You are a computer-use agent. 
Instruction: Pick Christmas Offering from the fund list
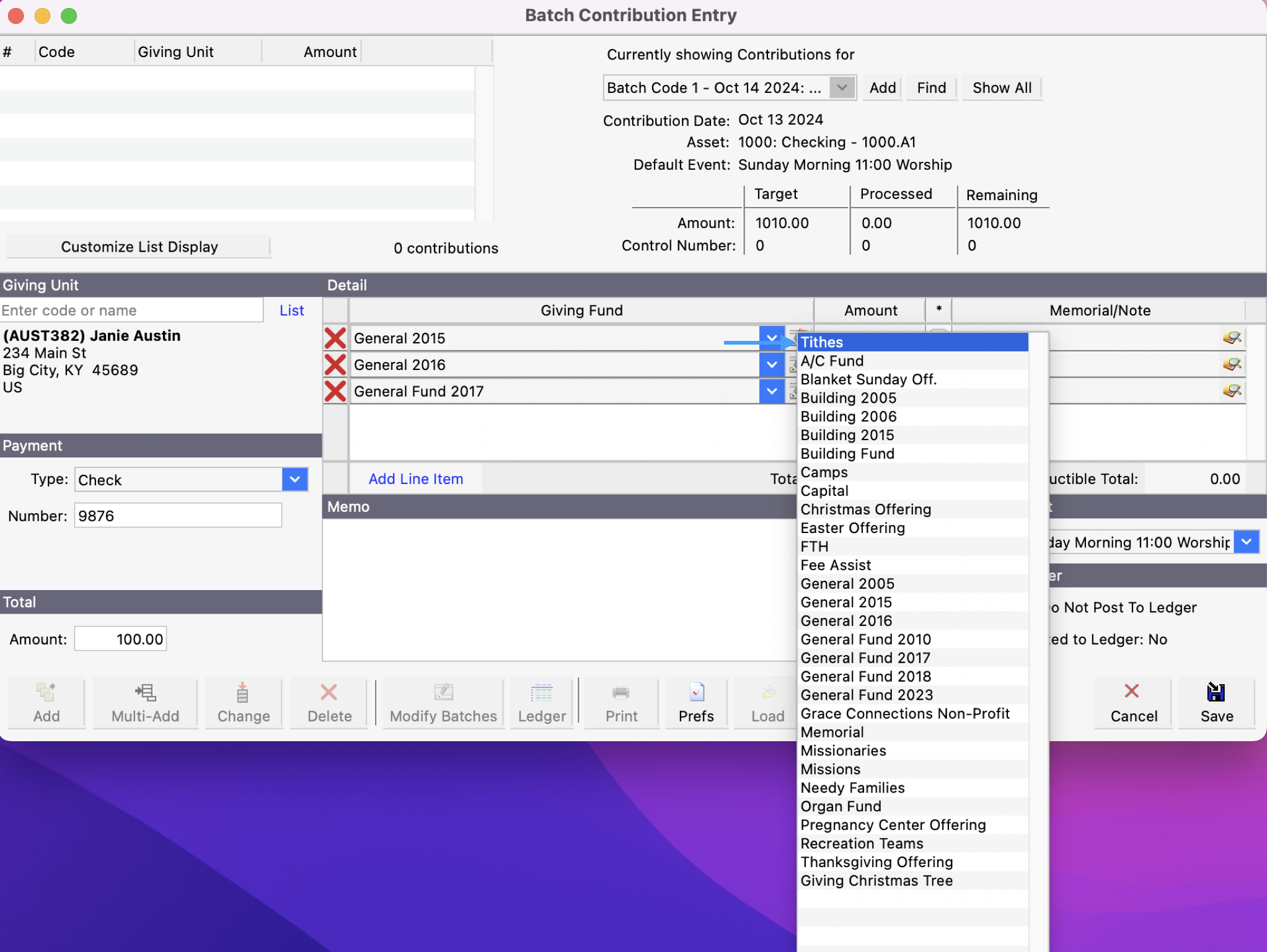pyautogui.click(x=865, y=509)
